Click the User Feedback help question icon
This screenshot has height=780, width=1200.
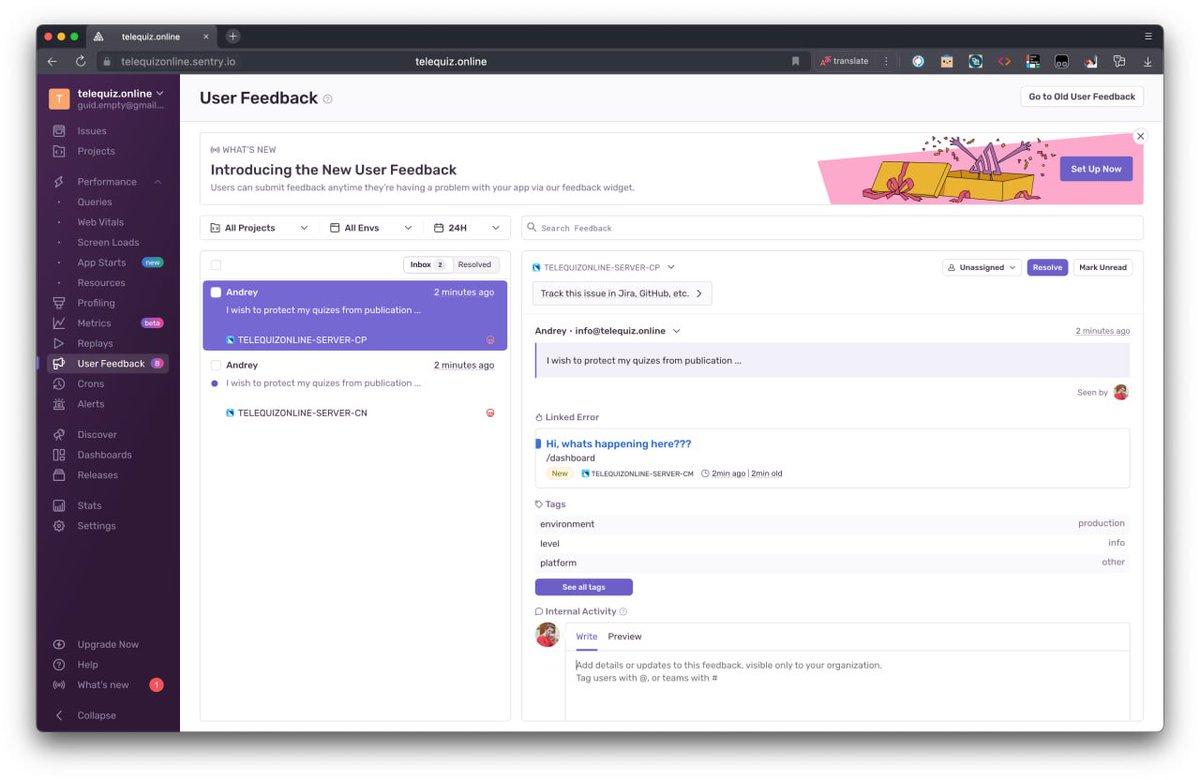tap(328, 99)
